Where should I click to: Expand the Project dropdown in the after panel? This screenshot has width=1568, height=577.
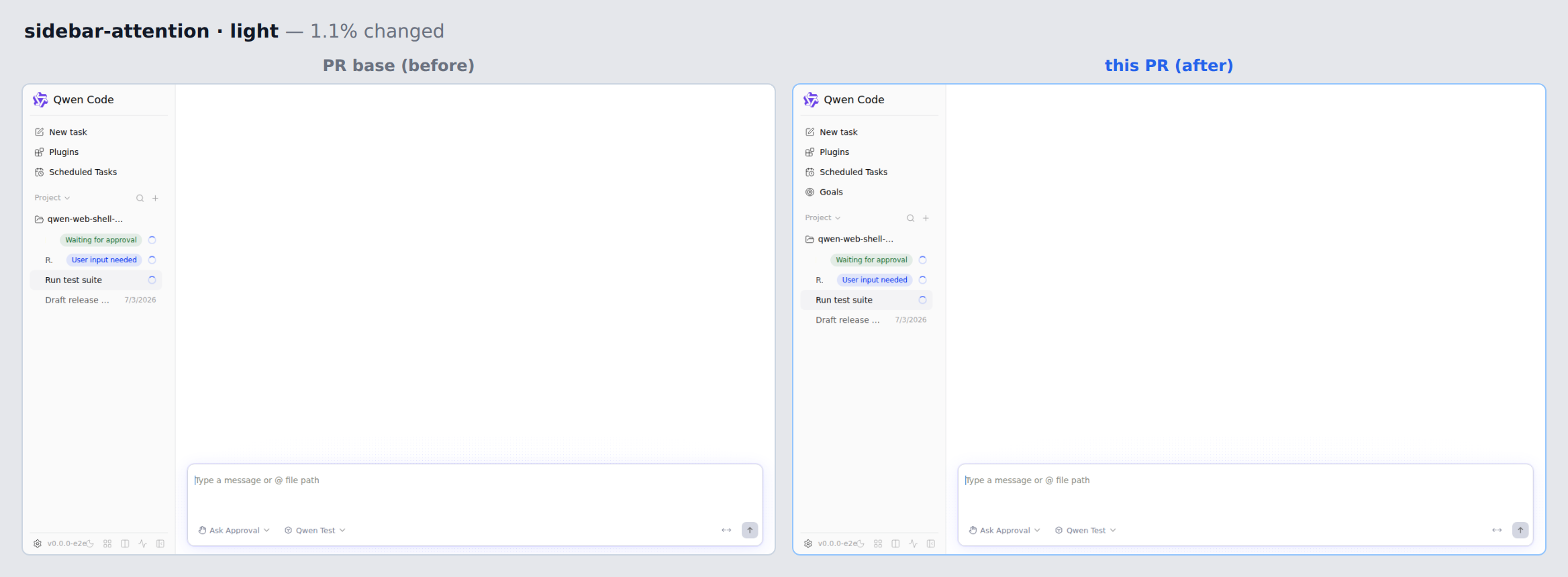point(823,218)
